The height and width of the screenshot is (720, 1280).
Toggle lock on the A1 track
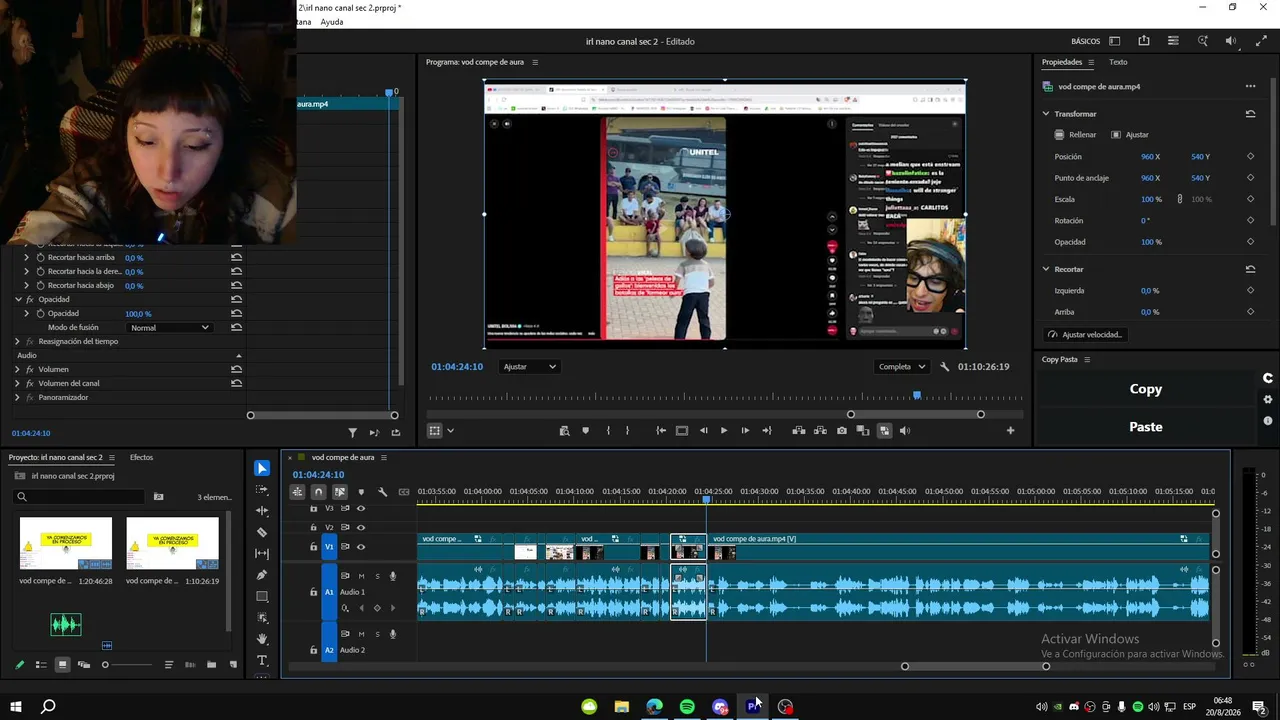click(x=313, y=592)
